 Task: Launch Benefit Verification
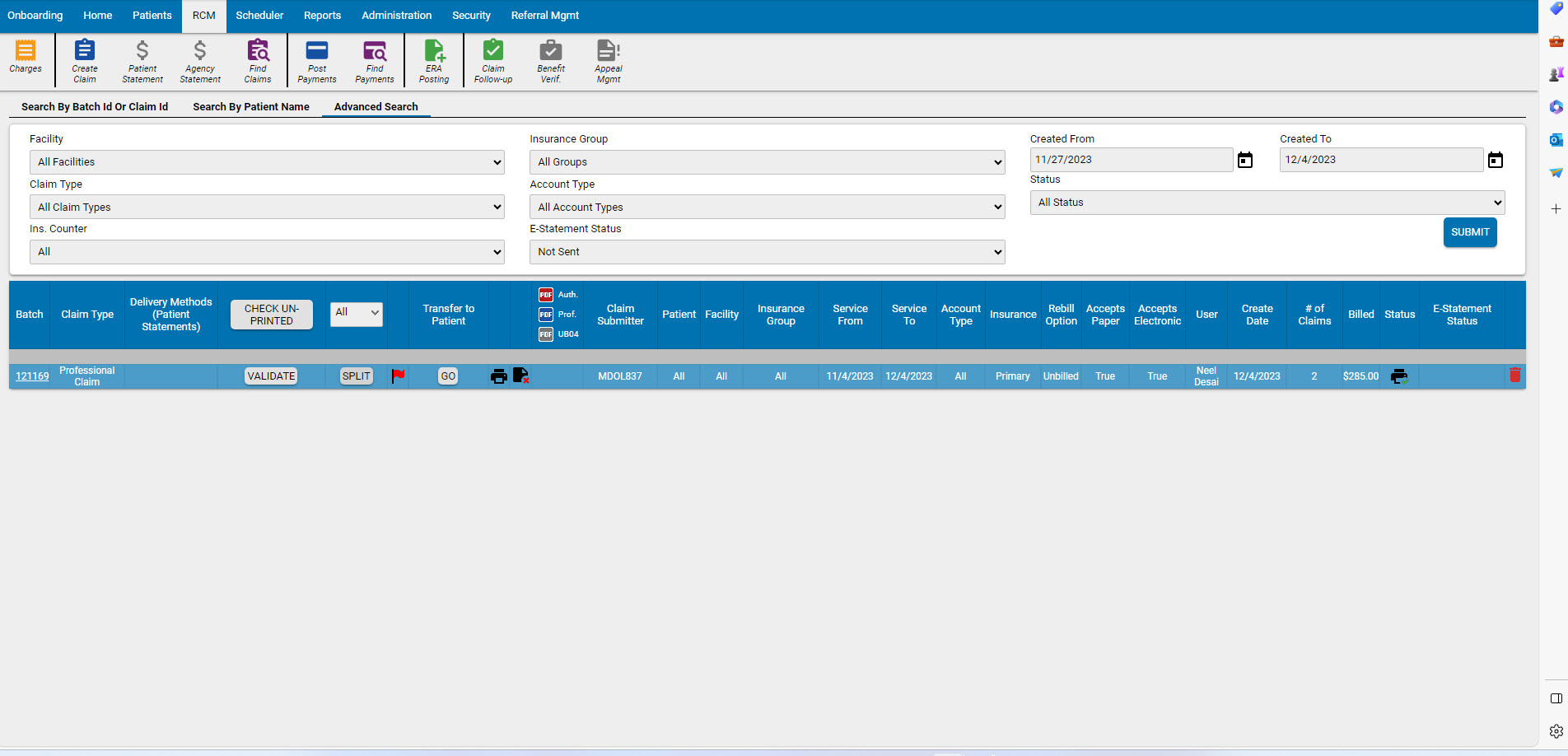(x=550, y=60)
